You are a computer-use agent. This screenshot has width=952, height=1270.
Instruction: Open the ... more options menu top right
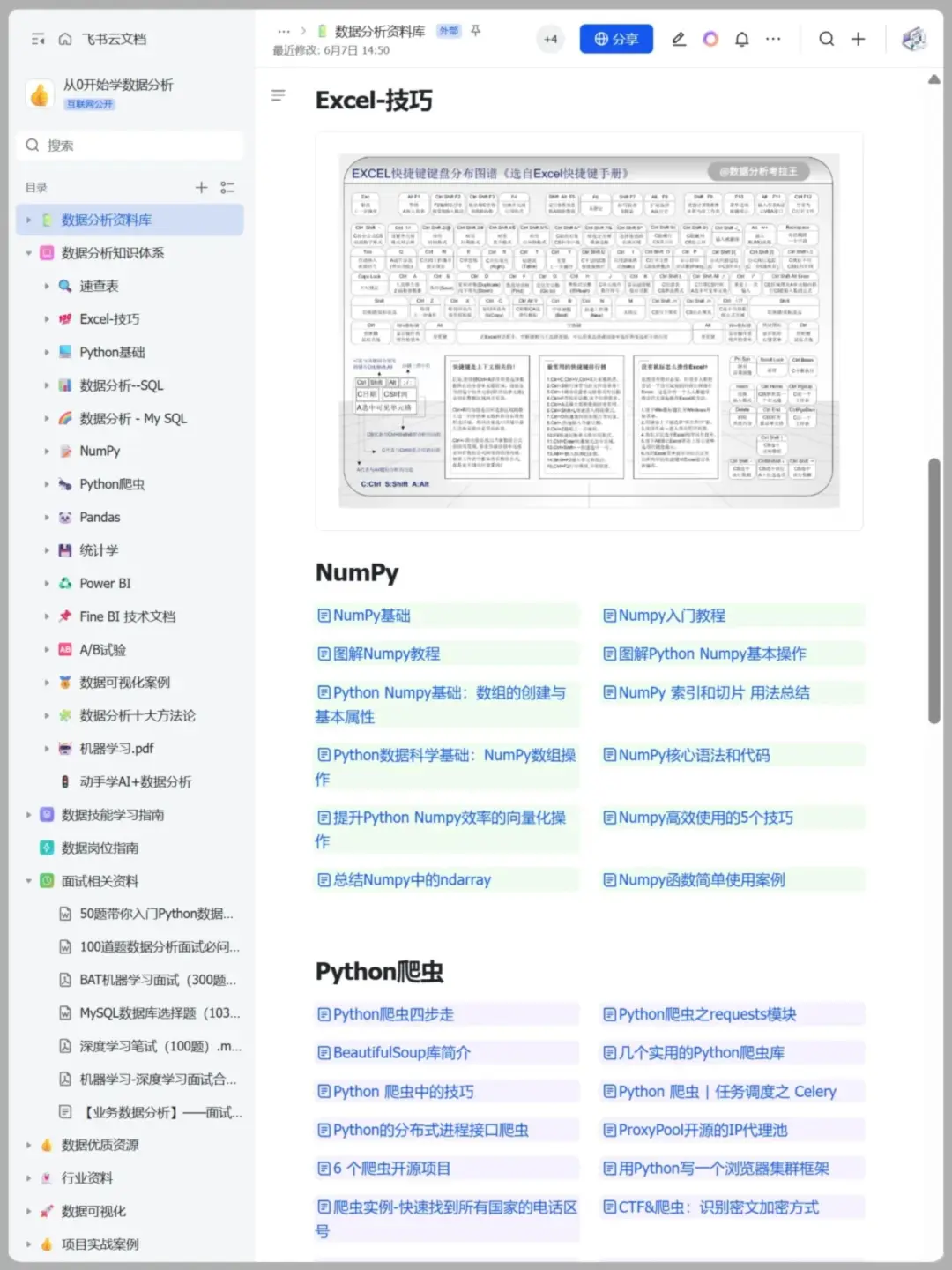tap(773, 39)
